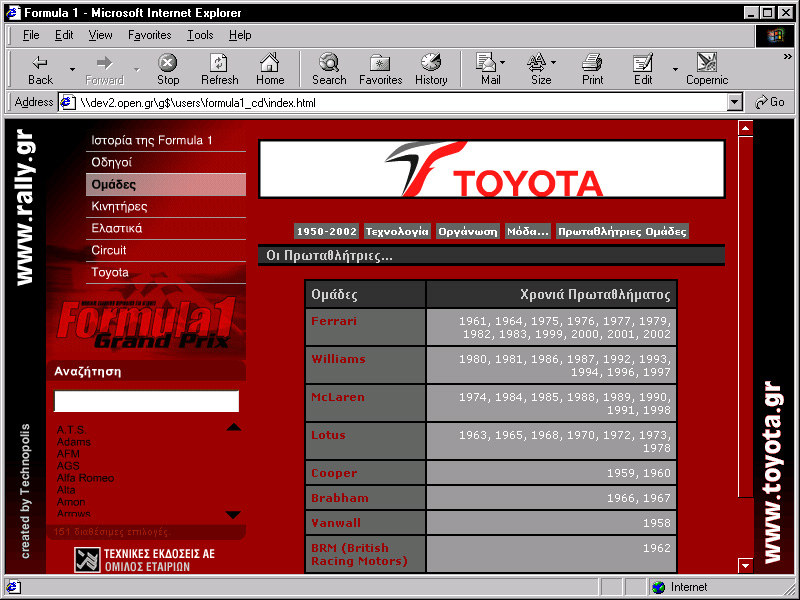Screen dimensions: 800x600
Task: Click page scrollbar down arrow
Action: pyautogui.click(x=745, y=565)
